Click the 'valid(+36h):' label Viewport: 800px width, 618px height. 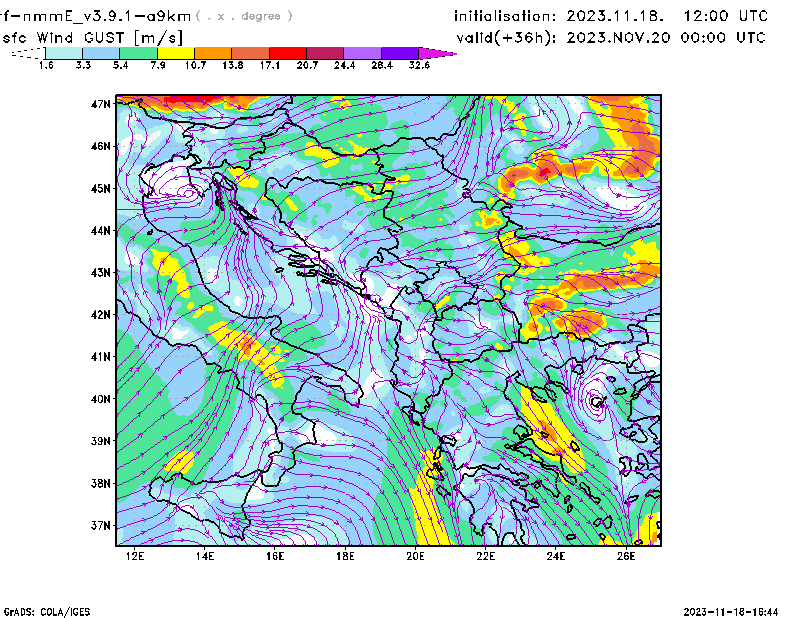(506, 38)
